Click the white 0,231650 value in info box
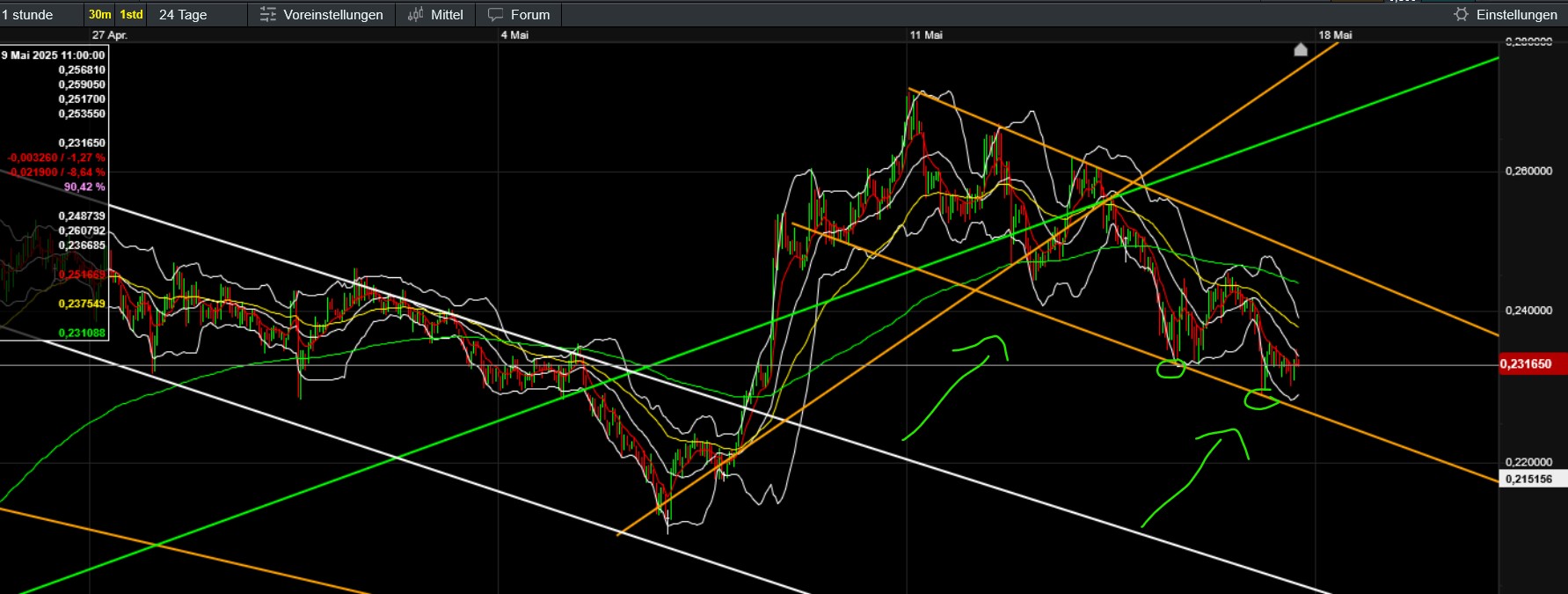 point(82,143)
